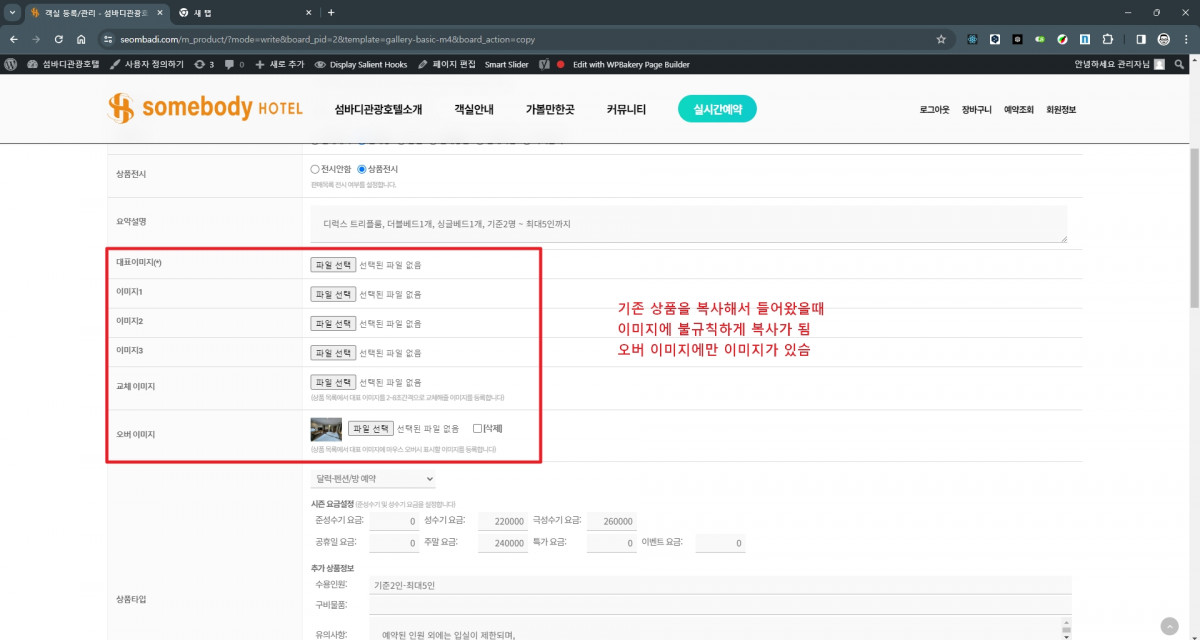Click the browser back arrow

[x=13, y=39]
